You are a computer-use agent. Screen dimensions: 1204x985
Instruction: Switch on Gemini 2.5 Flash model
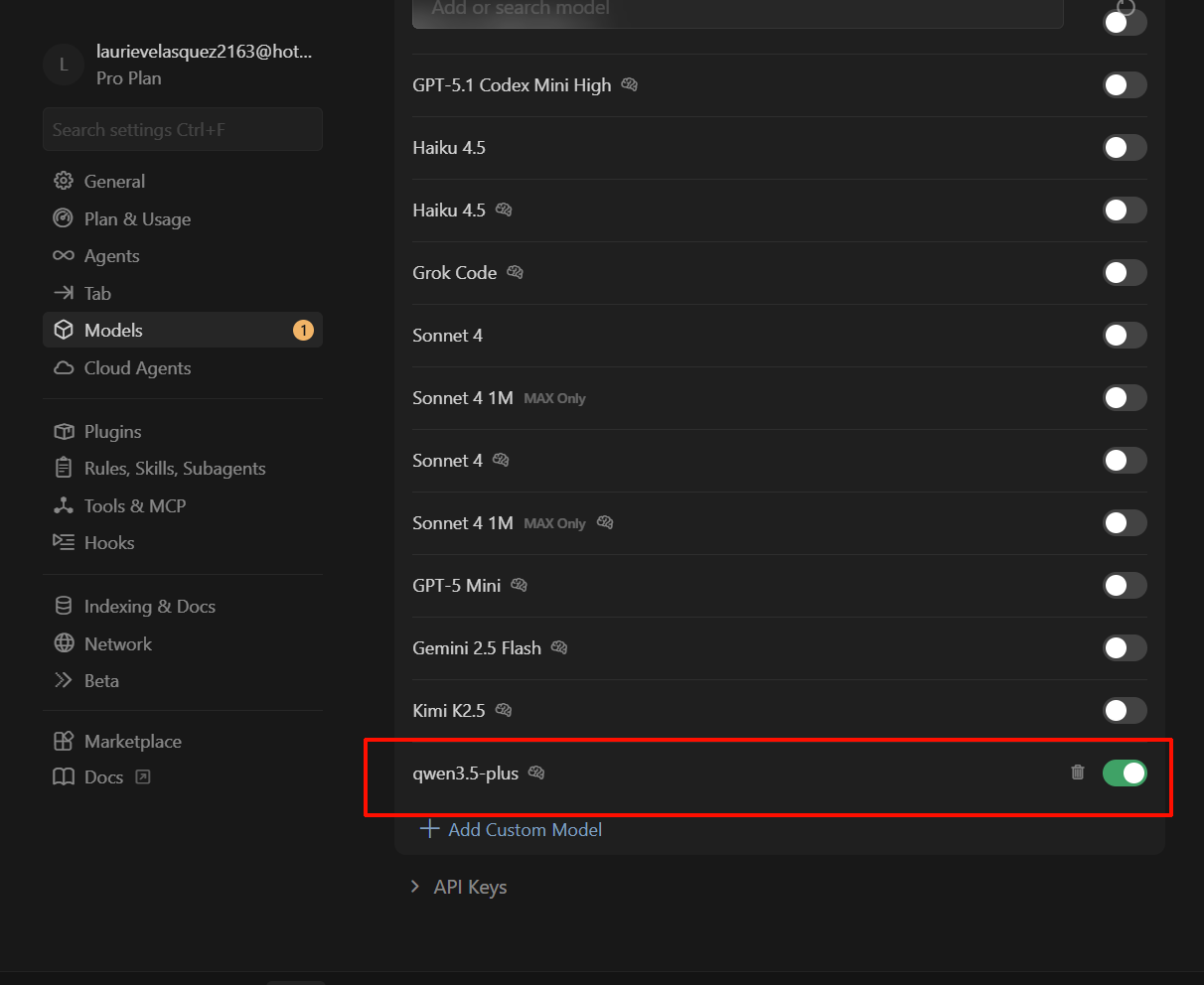tap(1125, 647)
